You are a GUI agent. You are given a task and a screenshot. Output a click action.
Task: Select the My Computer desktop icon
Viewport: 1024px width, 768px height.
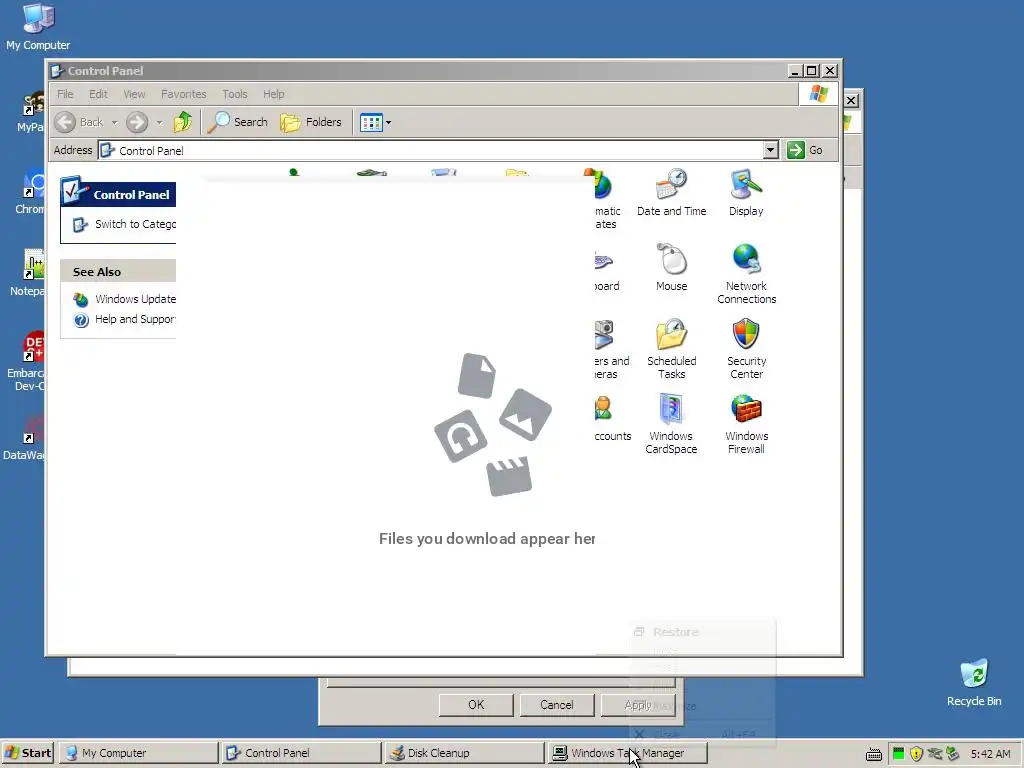coord(38,26)
